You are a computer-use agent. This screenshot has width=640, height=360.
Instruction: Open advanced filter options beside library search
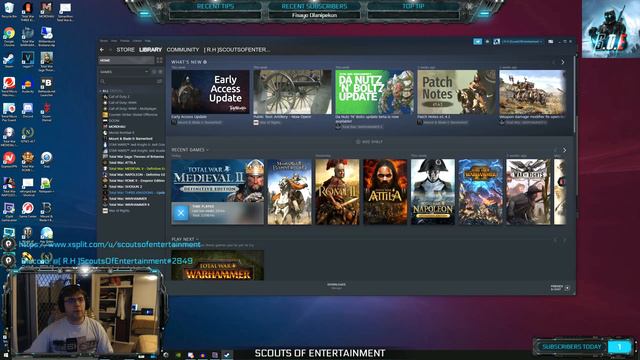coord(159,82)
